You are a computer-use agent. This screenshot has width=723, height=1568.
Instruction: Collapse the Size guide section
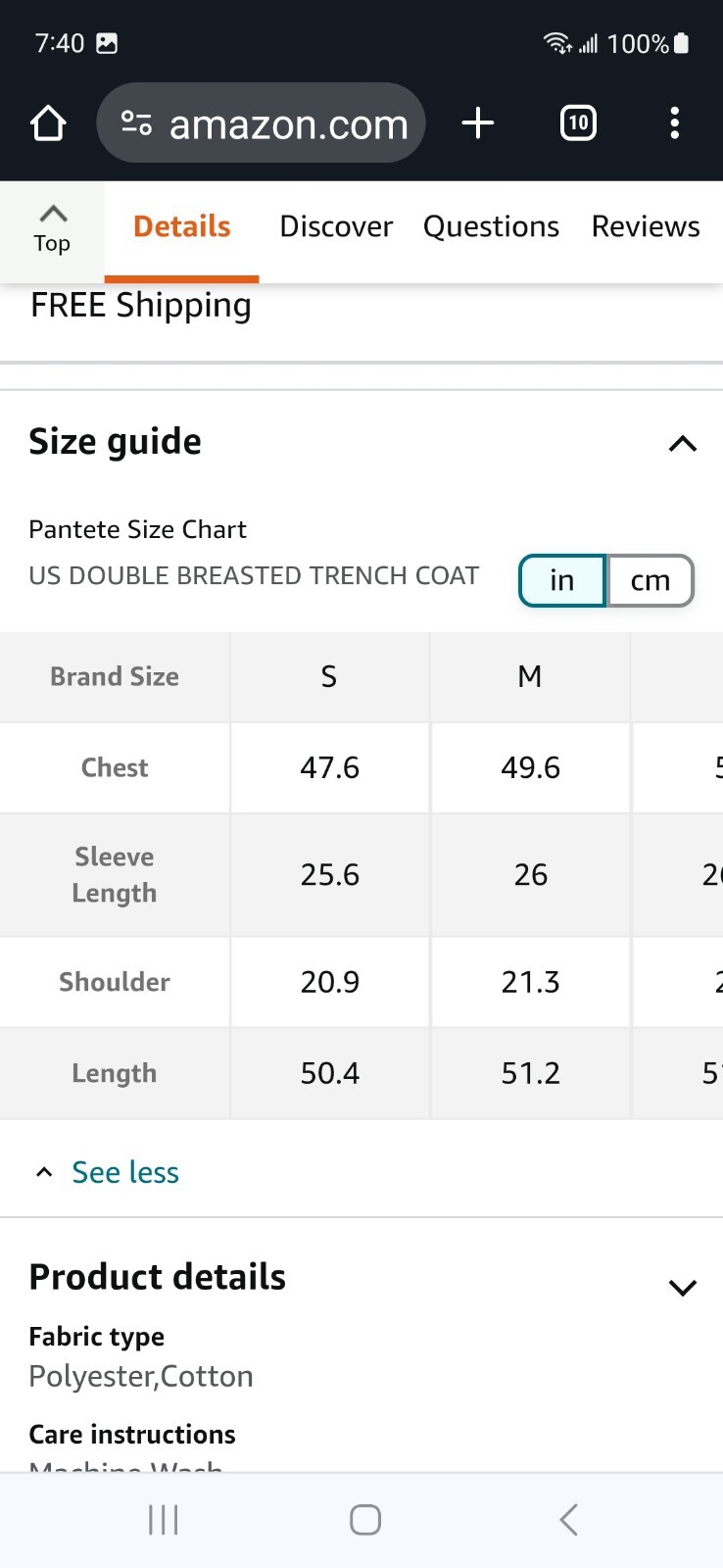tap(682, 444)
